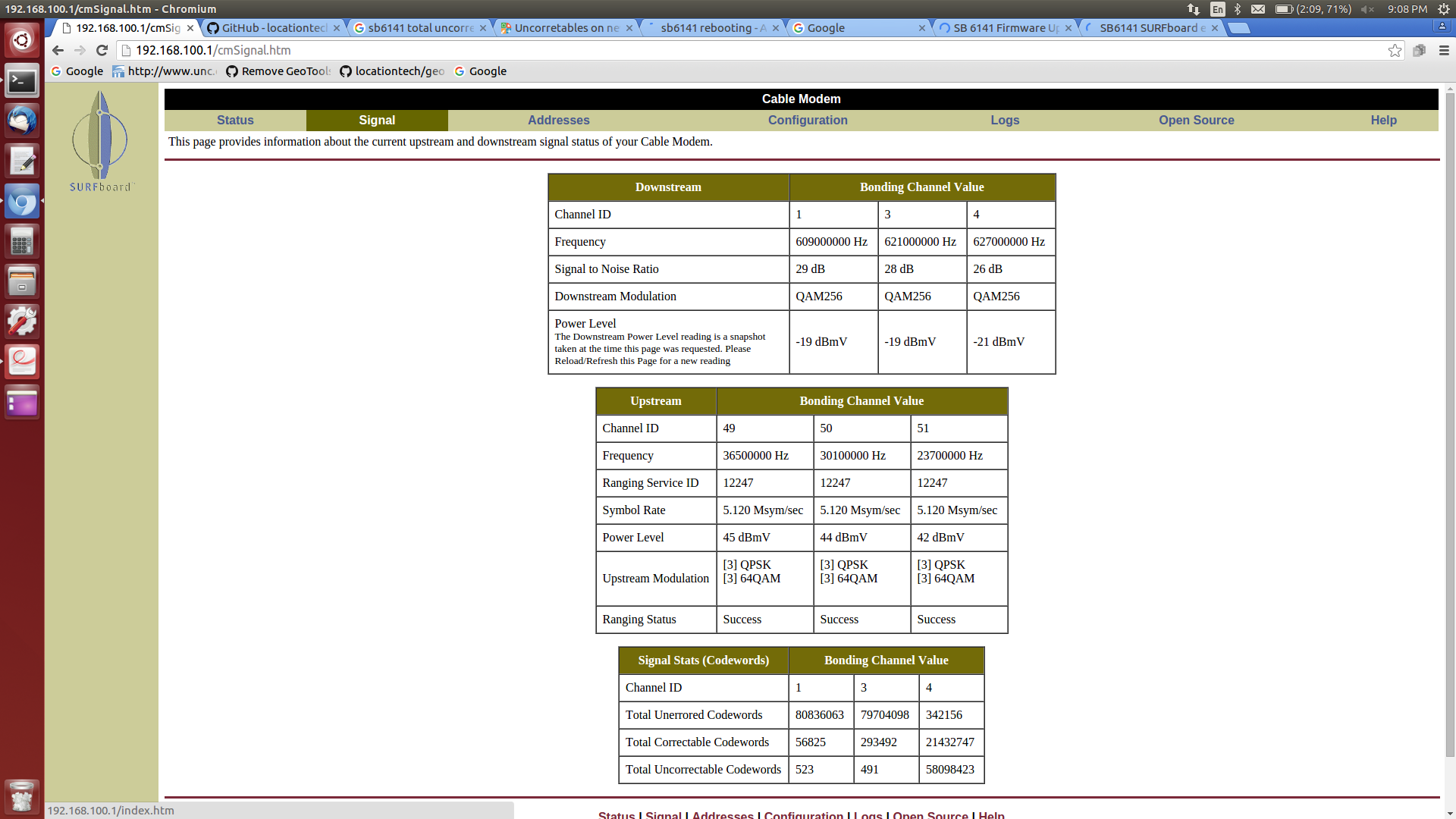Close the 192.168.100.1/cmSignal tab
Screen dimensions: 1456x819
point(190,28)
